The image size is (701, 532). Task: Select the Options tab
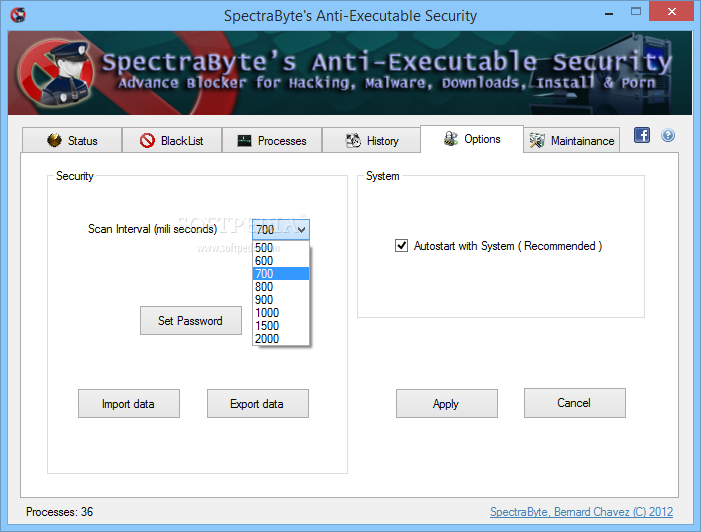tap(472, 139)
